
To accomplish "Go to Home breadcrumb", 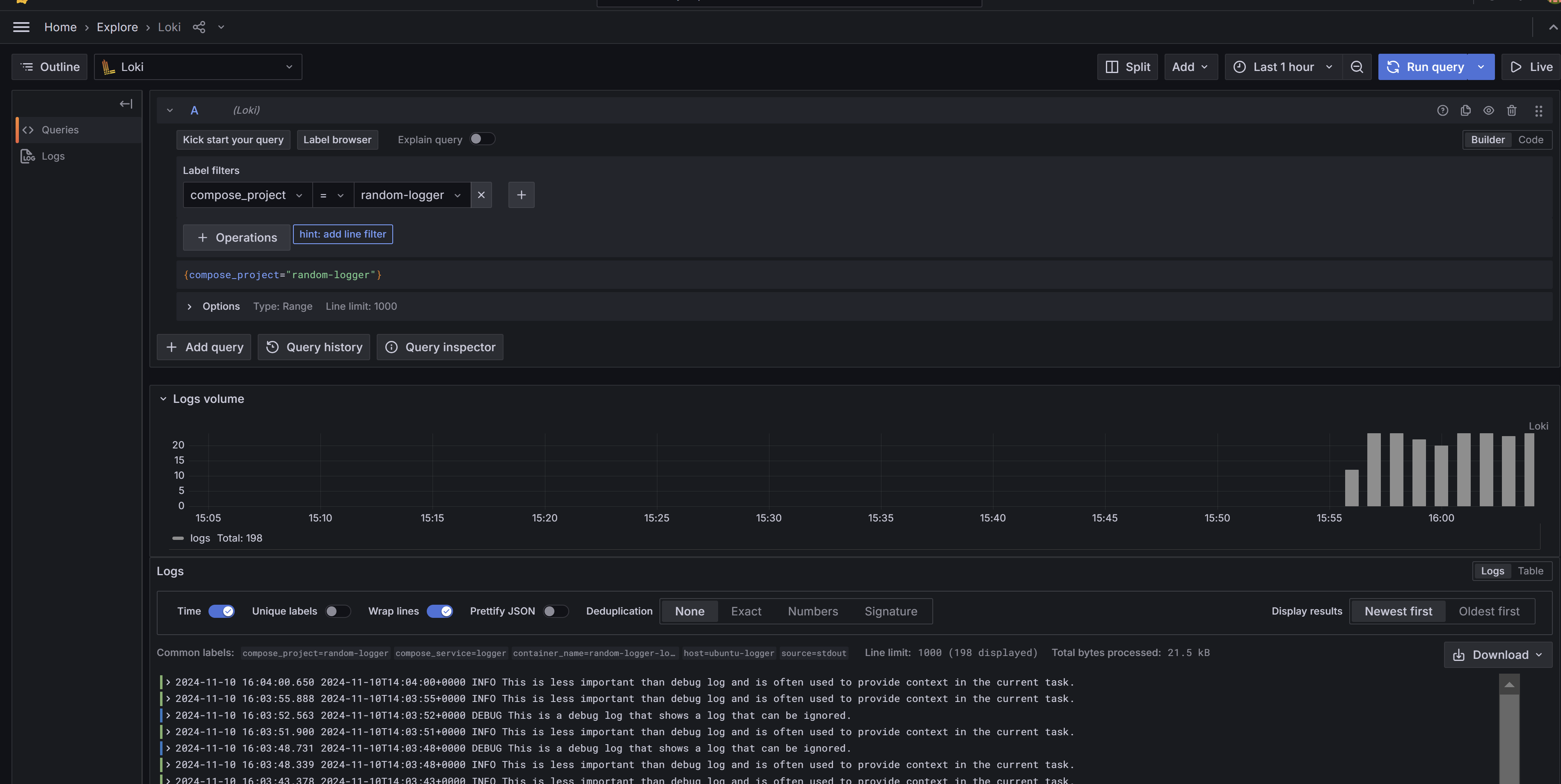I will pyautogui.click(x=60, y=27).
